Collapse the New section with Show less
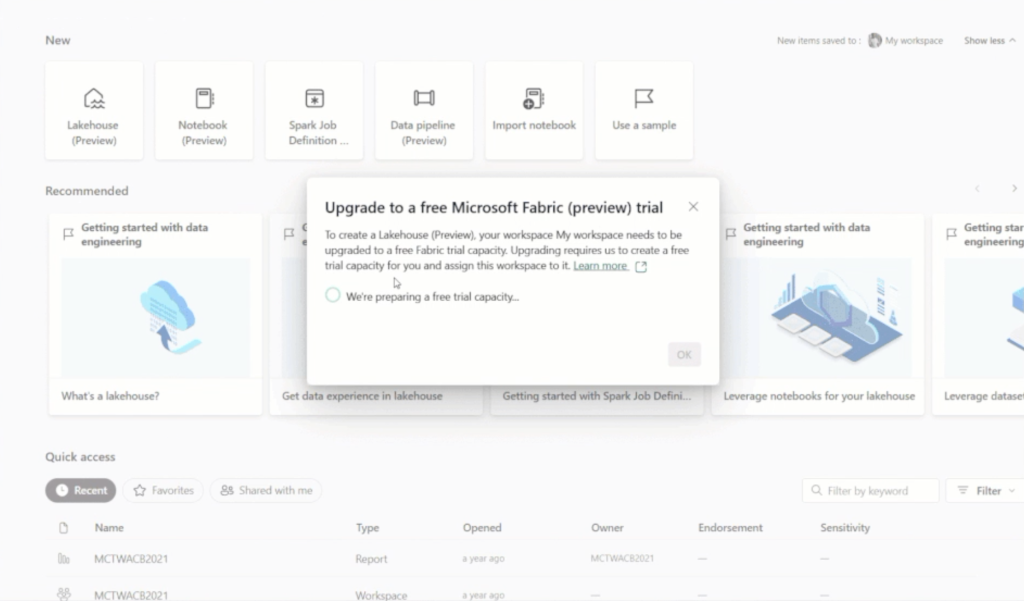The width and height of the screenshot is (1024, 601). [x=990, y=41]
